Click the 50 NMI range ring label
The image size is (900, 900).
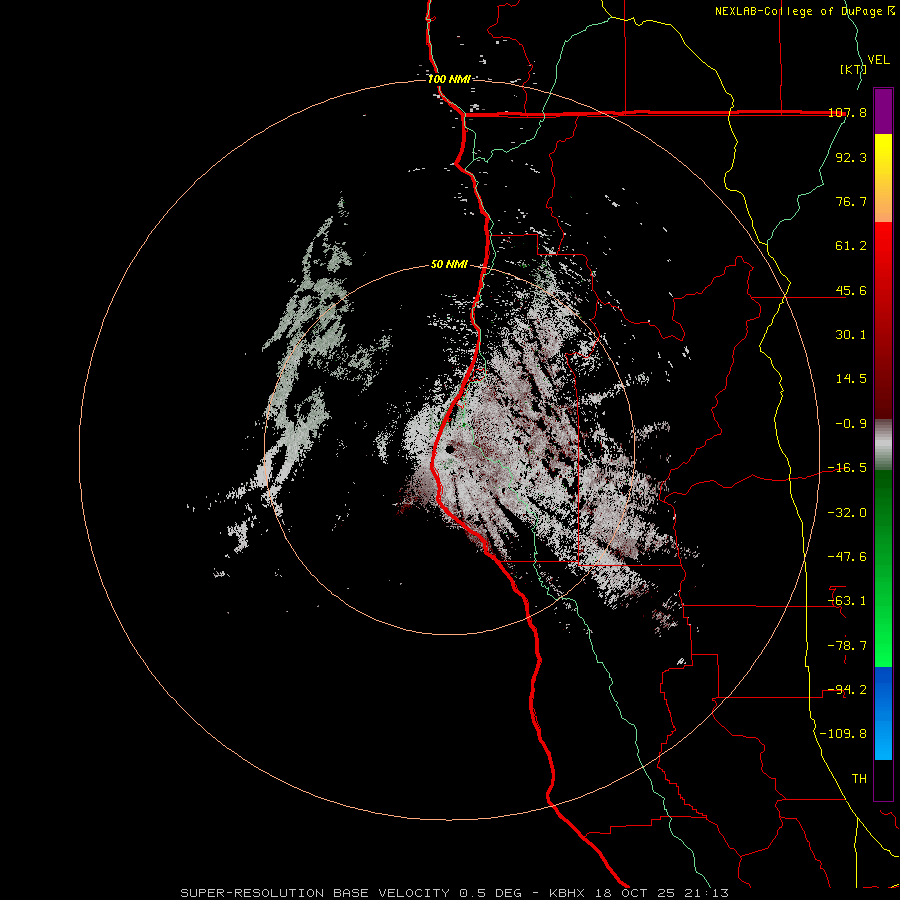pos(449,265)
